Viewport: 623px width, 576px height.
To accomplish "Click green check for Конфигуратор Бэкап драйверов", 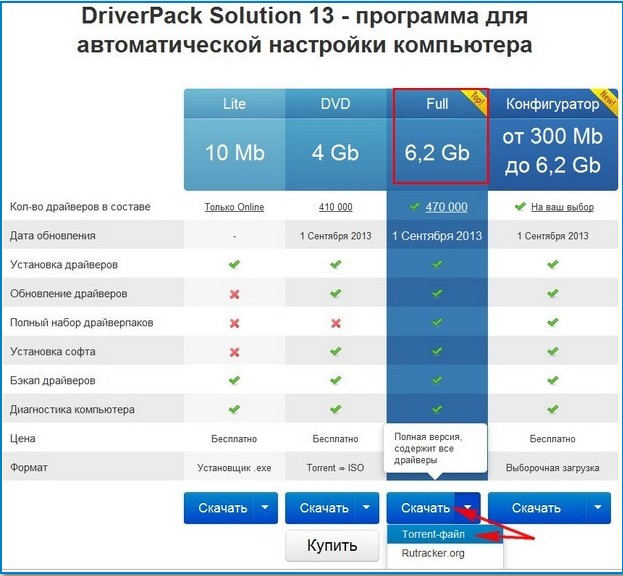I will (x=553, y=380).
